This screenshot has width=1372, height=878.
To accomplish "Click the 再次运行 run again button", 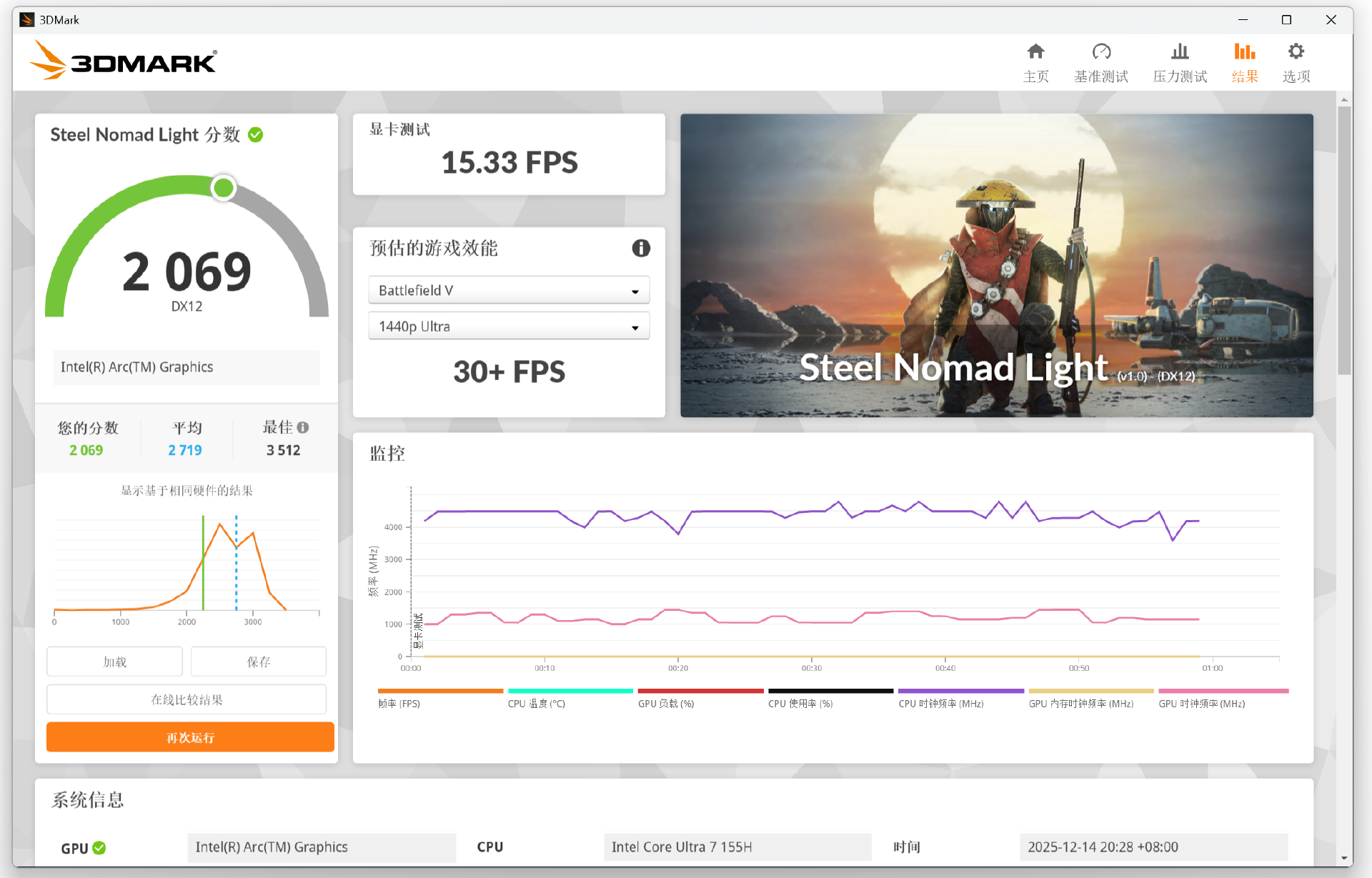I will 190,737.
